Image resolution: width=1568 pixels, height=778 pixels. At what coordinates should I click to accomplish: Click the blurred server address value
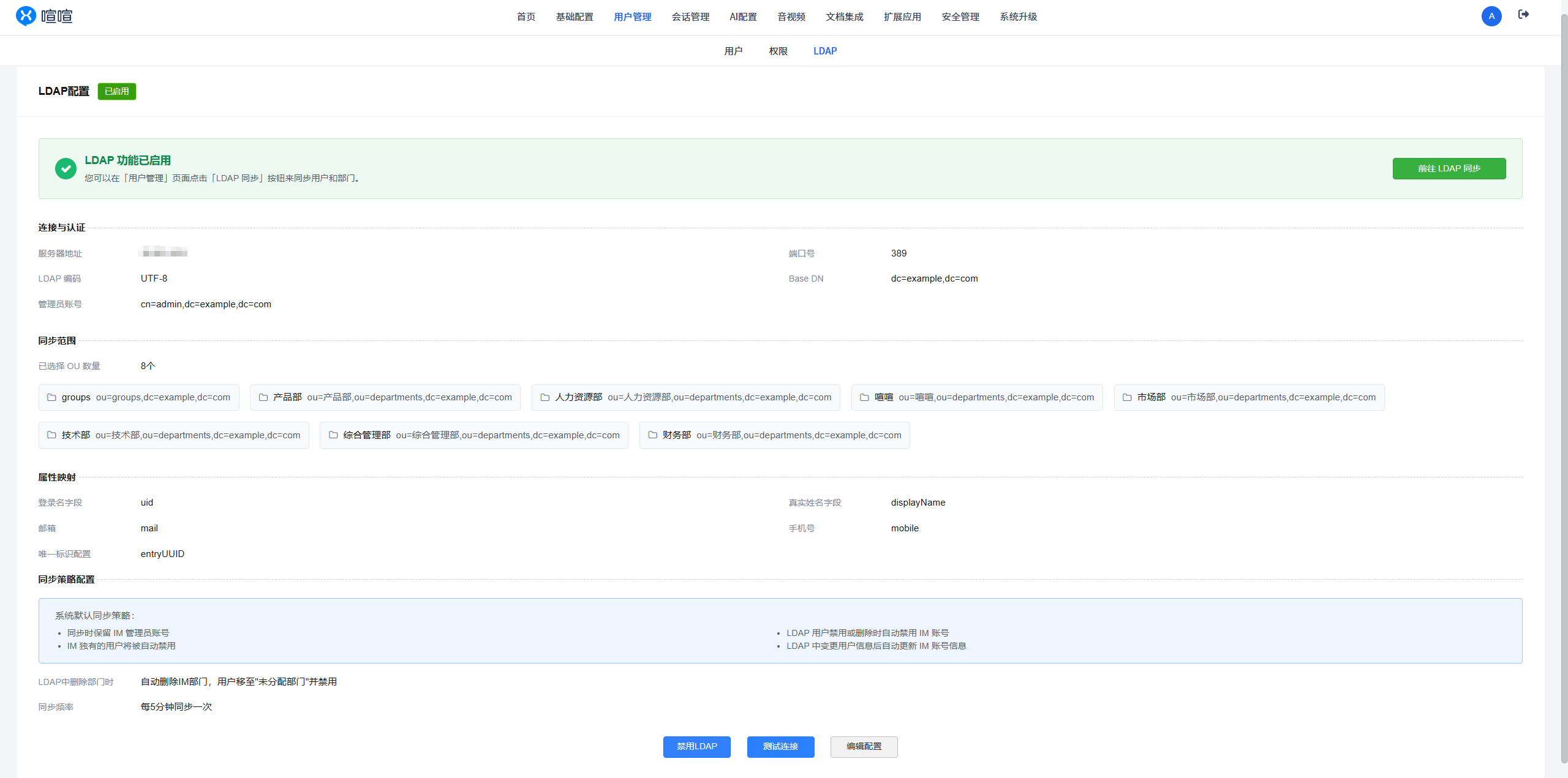[164, 252]
